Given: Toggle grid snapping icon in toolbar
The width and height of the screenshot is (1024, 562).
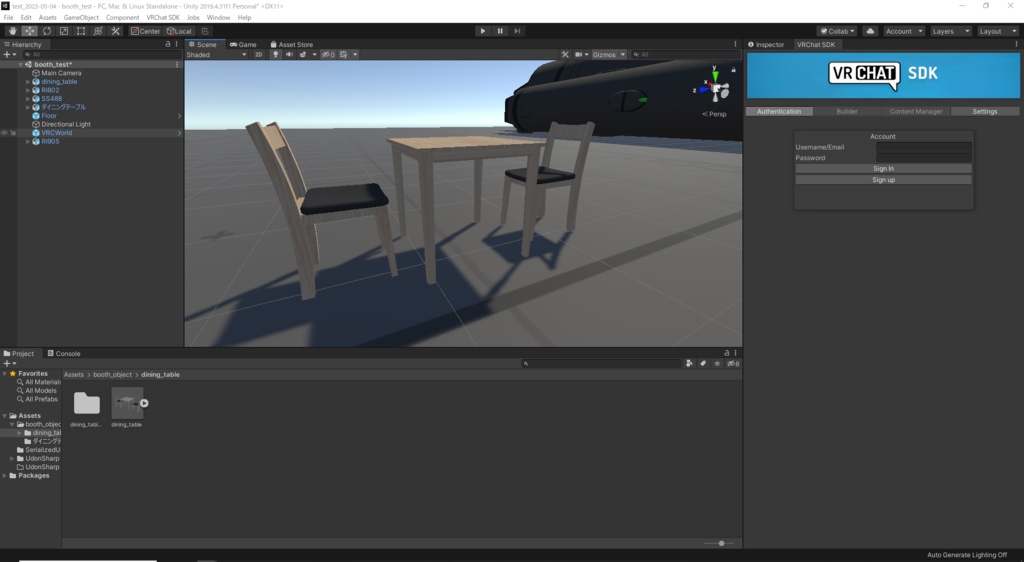Looking at the screenshot, I should [x=205, y=31].
